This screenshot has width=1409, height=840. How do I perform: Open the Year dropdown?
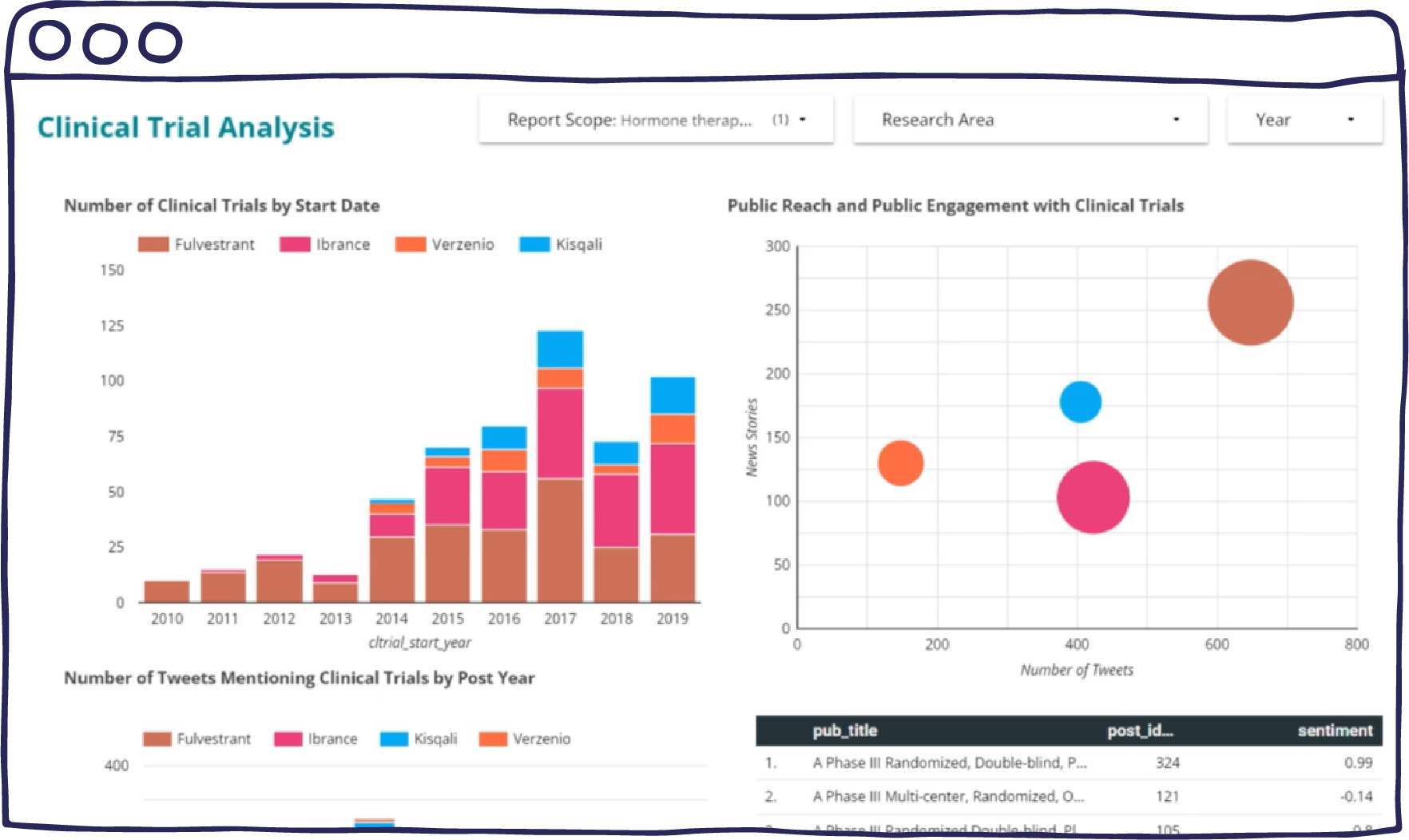pos(1304,120)
